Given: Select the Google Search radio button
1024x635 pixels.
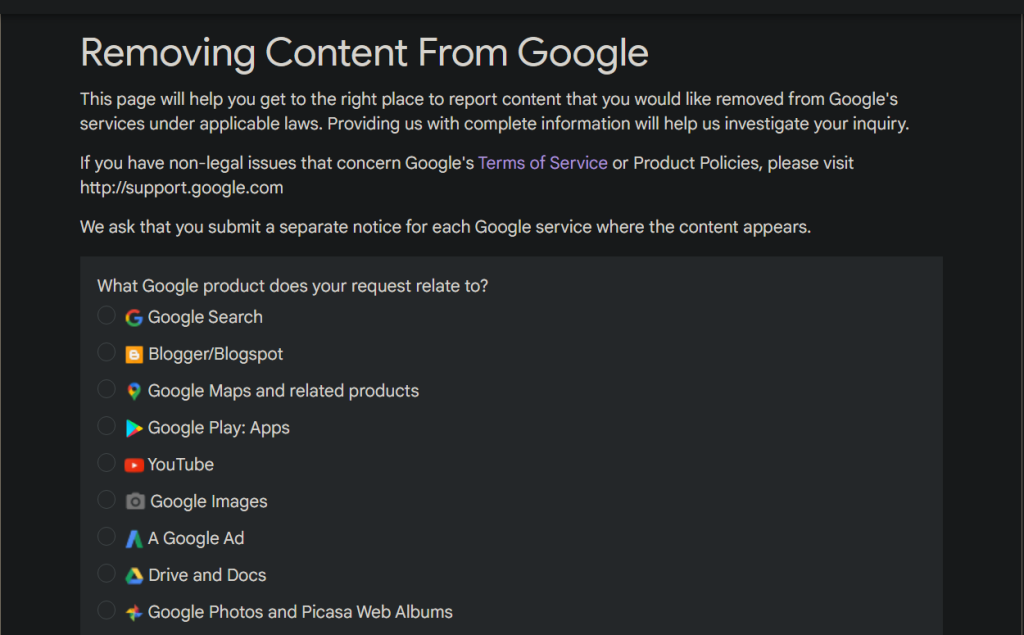Looking at the screenshot, I should pyautogui.click(x=106, y=315).
